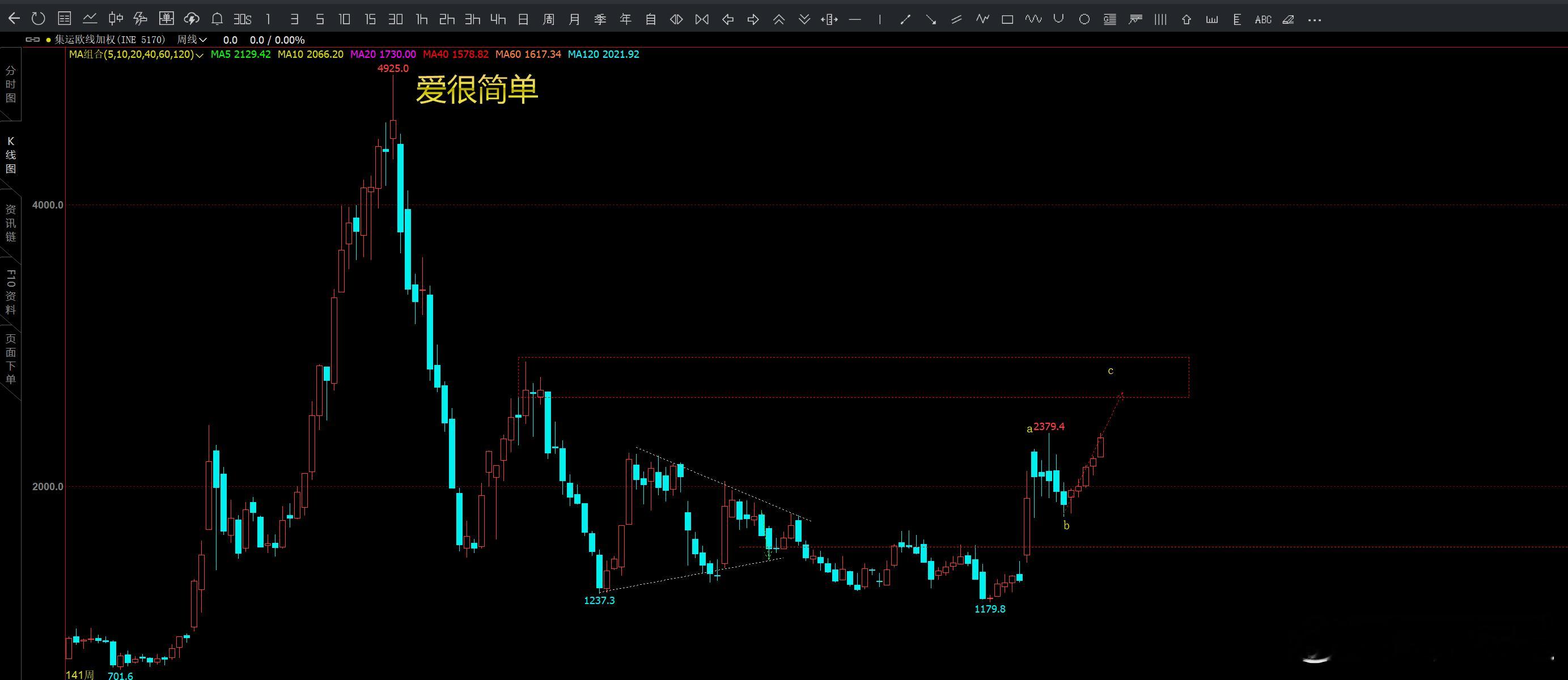Click the back arrow icon
Image resolution: width=1568 pixels, height=680 pixels.
(14, 19)
